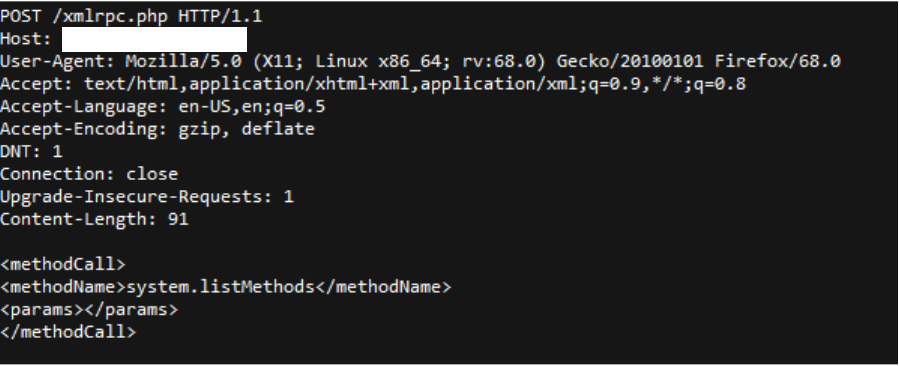Screen dimensions: 899x366
Task: Click the opening methodCall tag
Action: coord(63,264)
